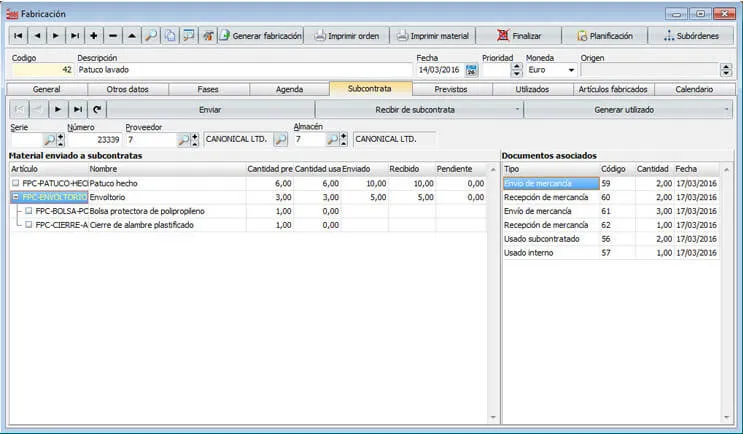Click the Tipo column header
Screen dimensions: 743x434
click(x=551, y=169)
